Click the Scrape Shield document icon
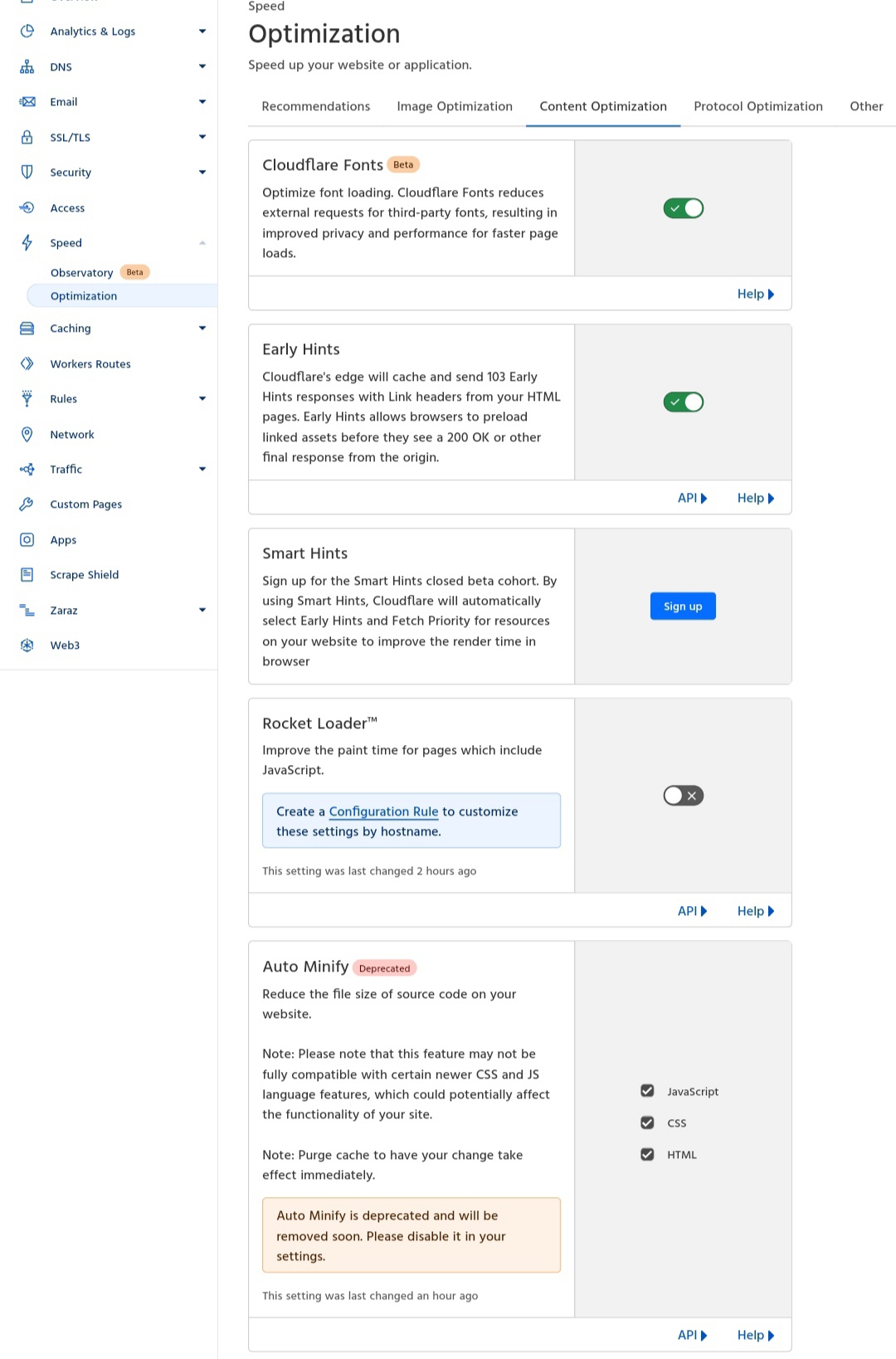896x1359 pixels. pyautogui.click(x=27, y=574)
